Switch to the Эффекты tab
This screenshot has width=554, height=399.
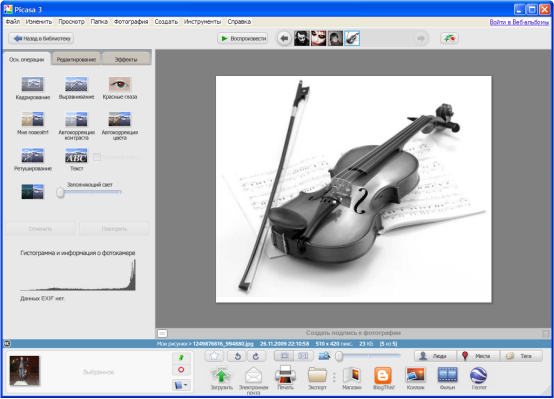(126, 59)
